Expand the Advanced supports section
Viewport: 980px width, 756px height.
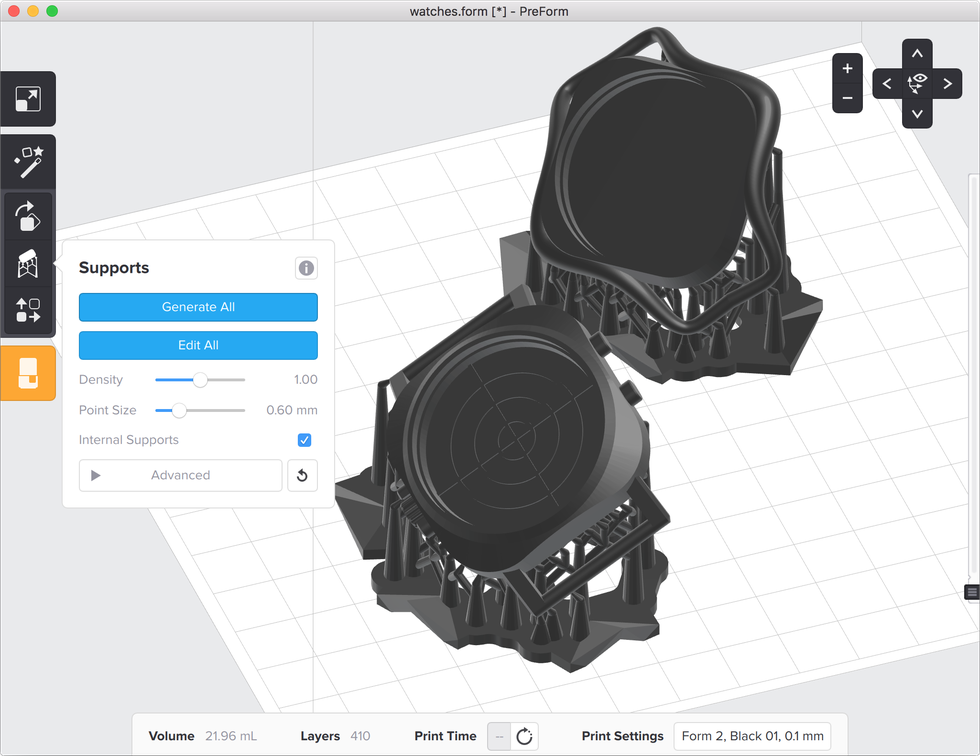(180, 475)
